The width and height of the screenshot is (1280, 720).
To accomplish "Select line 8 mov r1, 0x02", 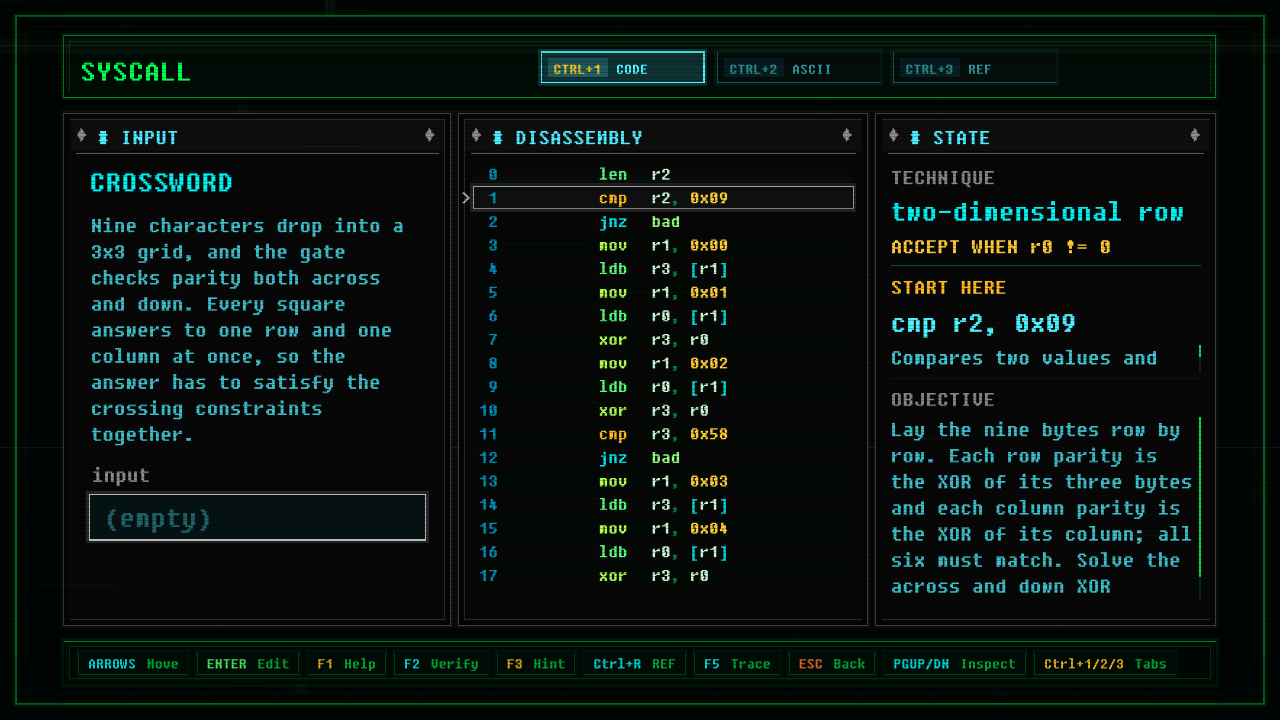I will click(x=663, y=363).
